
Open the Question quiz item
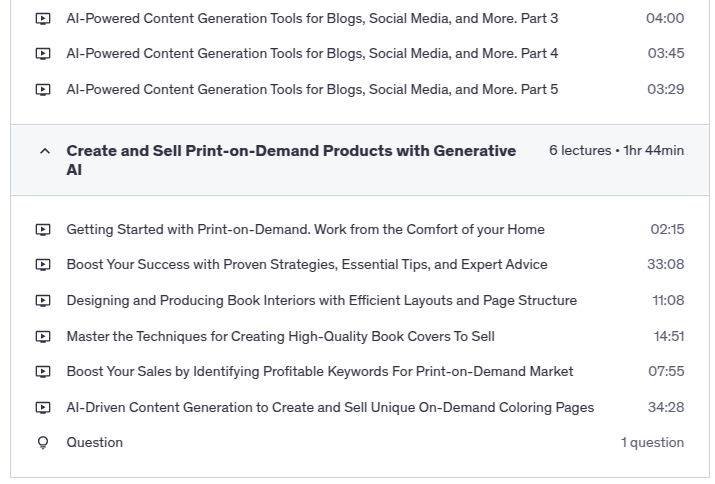pyautogui.click(x=95, y=443)
